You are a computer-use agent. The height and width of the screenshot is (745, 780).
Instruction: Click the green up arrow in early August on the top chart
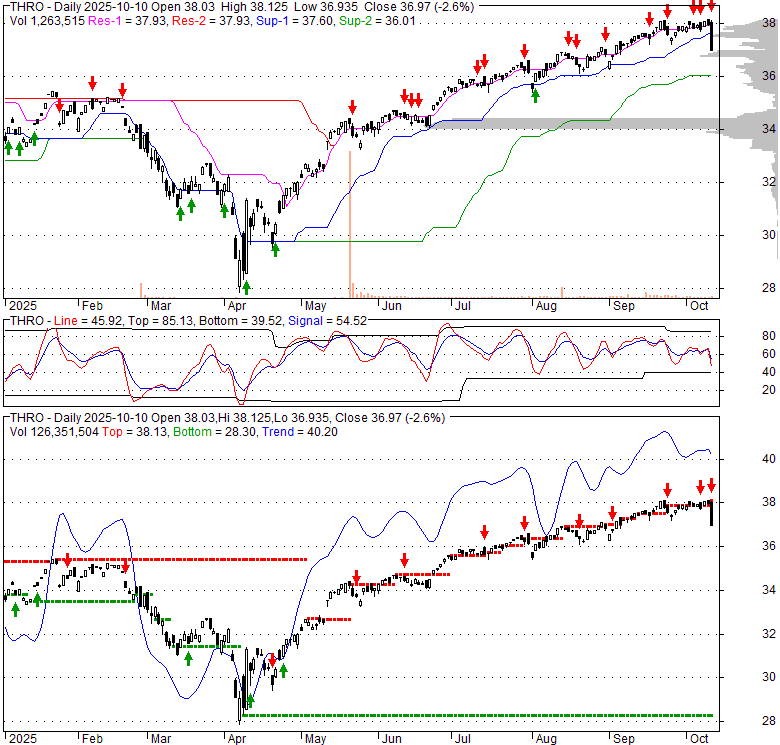tap(535, 95)
